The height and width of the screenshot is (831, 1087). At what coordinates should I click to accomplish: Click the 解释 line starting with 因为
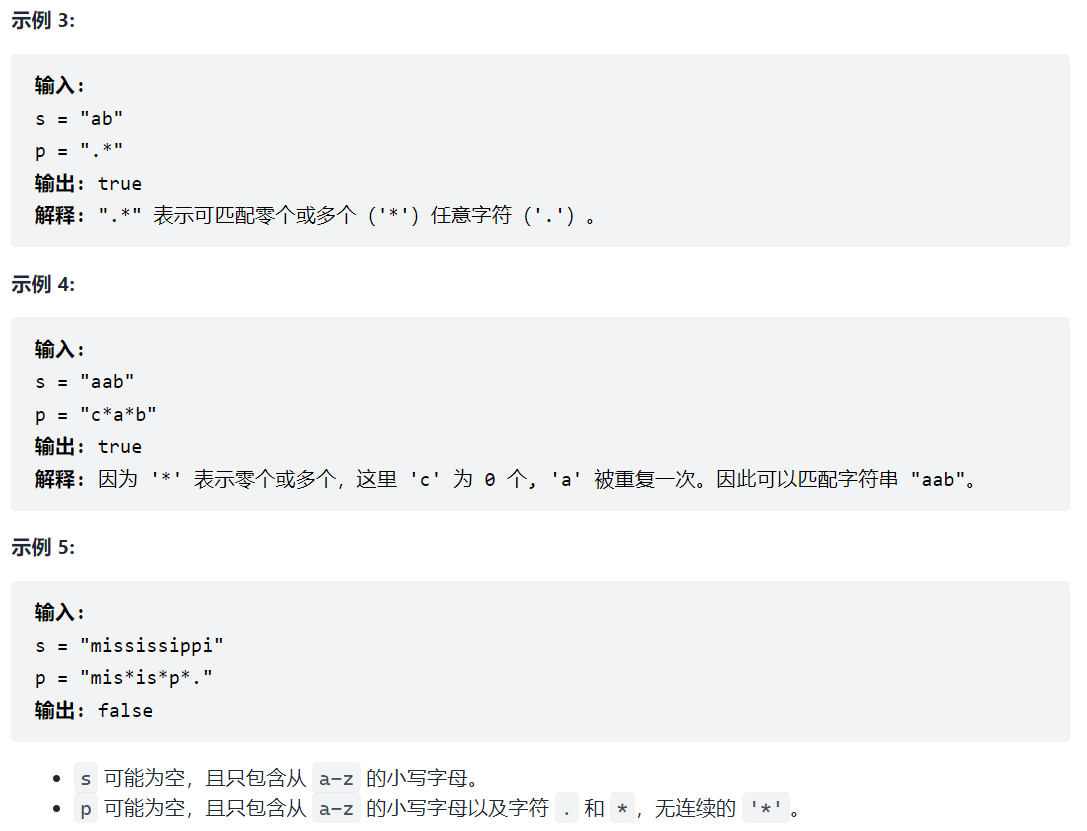(x=505, y=479)
